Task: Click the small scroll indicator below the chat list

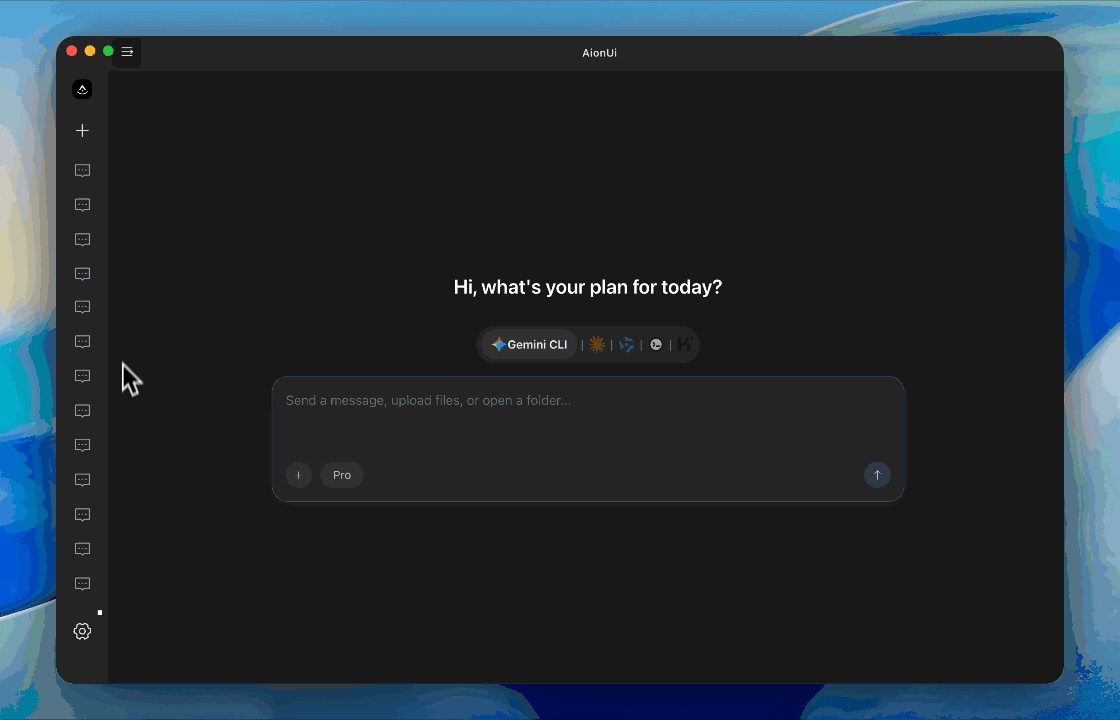Action: coord(99,612)
